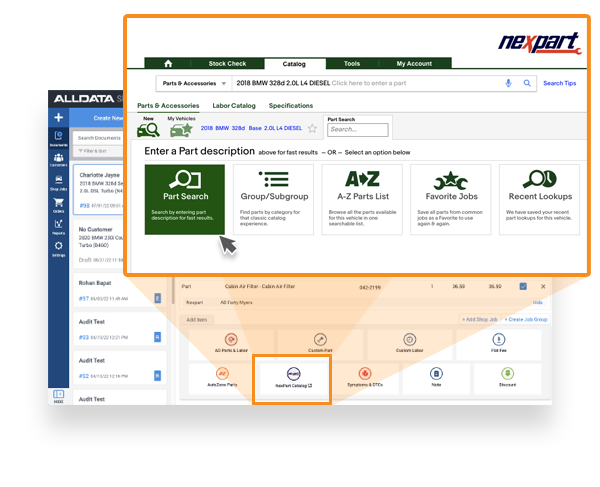Screen dimensions: 600x487
Task: Add a Flat Fee item
Action: (499, 343)
